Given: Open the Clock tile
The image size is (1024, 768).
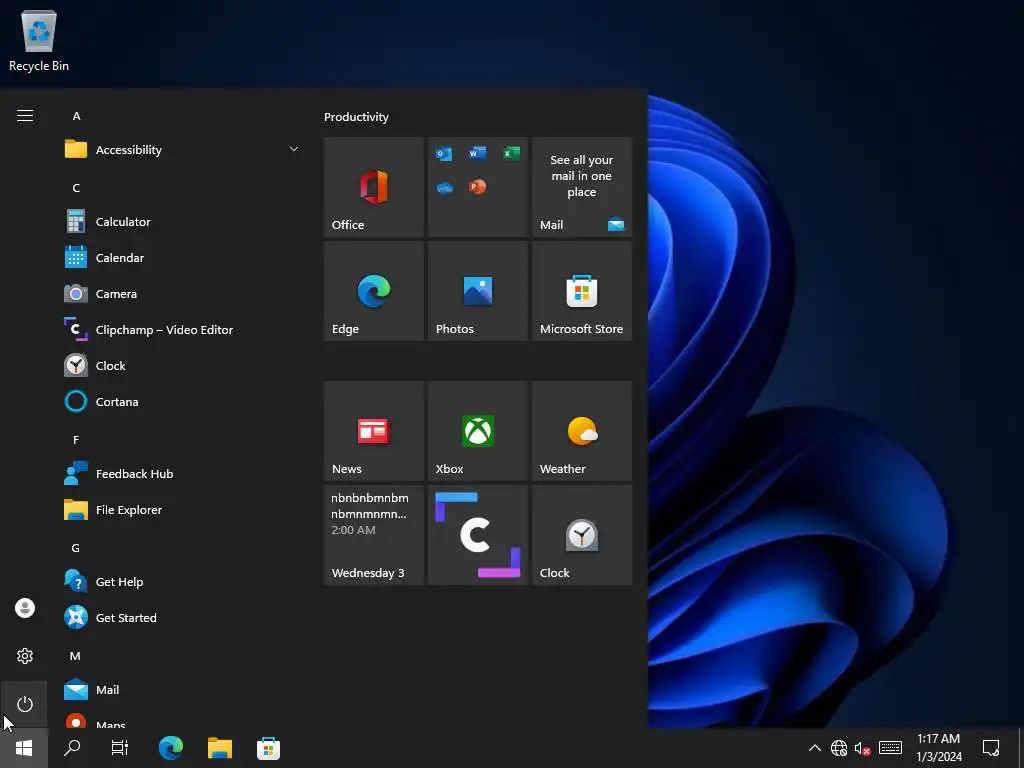Looking at the screenshot, I should pyautogui.click(x=582, y=535).
